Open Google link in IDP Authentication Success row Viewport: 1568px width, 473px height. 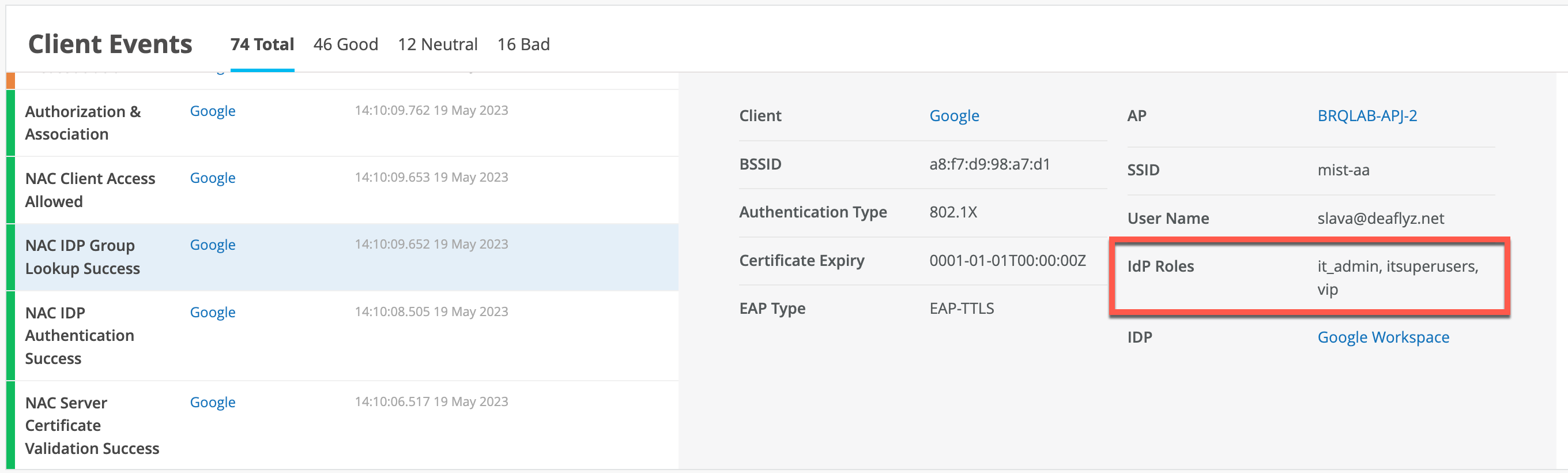coord(213,312)
